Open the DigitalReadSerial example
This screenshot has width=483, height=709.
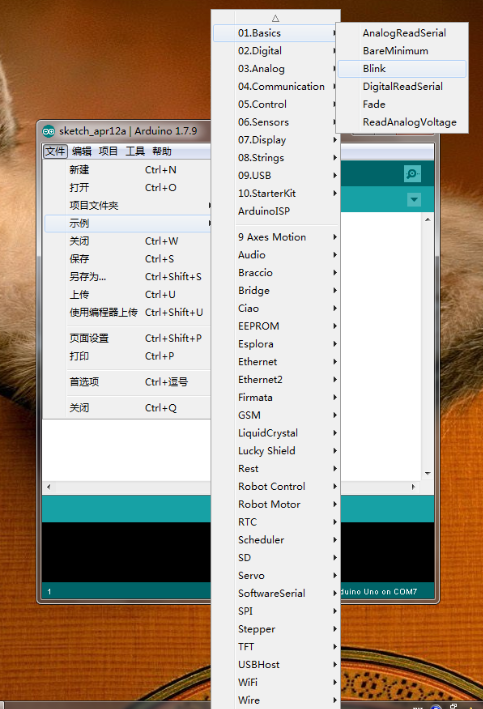coord(402,86)
